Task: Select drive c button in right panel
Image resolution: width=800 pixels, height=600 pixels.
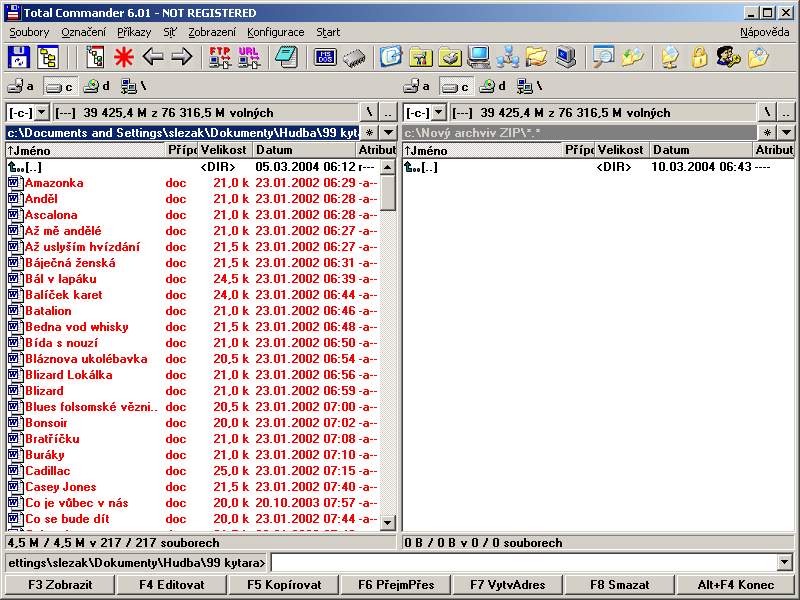Action: tap(457, 87)
